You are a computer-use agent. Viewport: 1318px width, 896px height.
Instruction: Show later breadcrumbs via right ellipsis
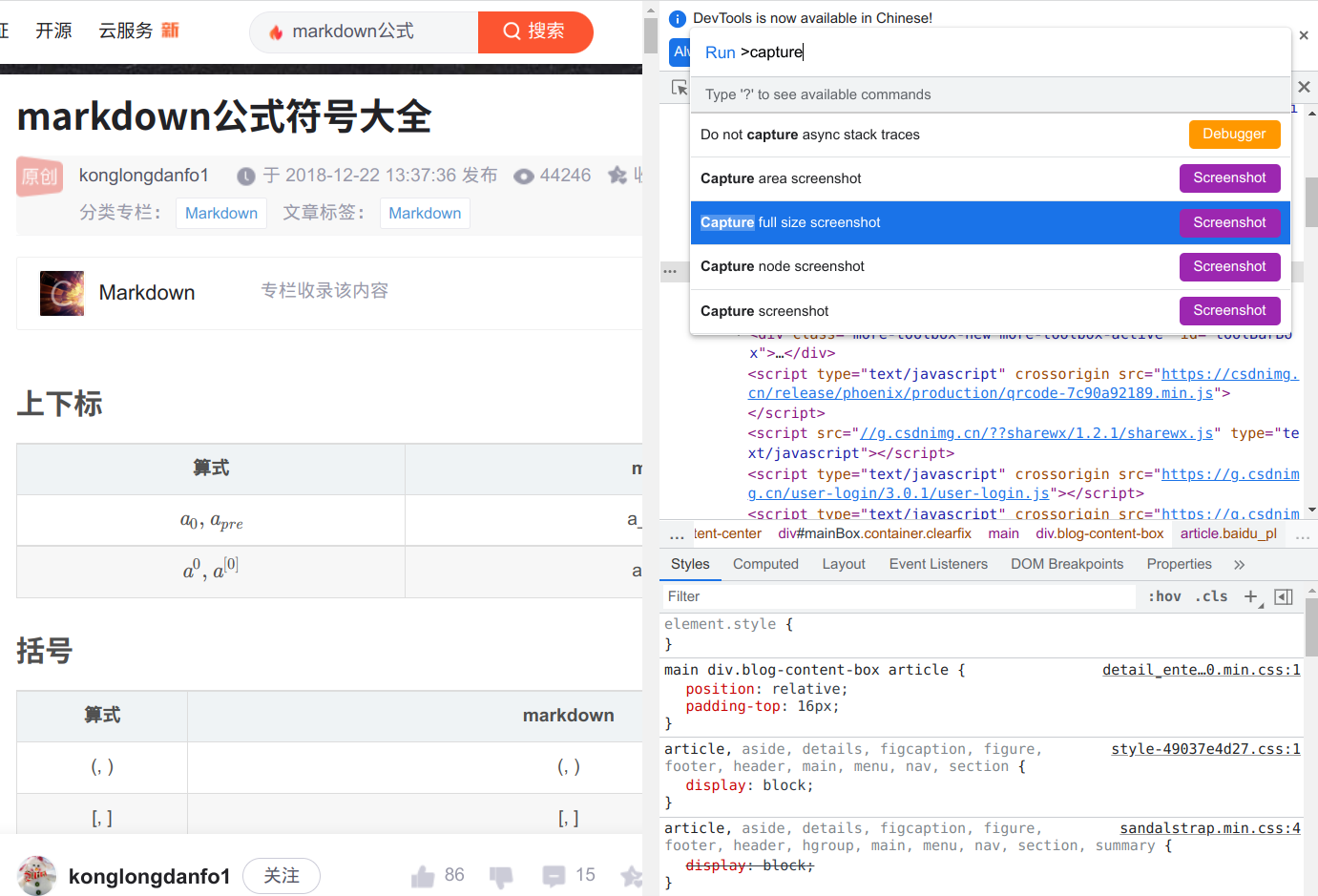(1302, 535)
